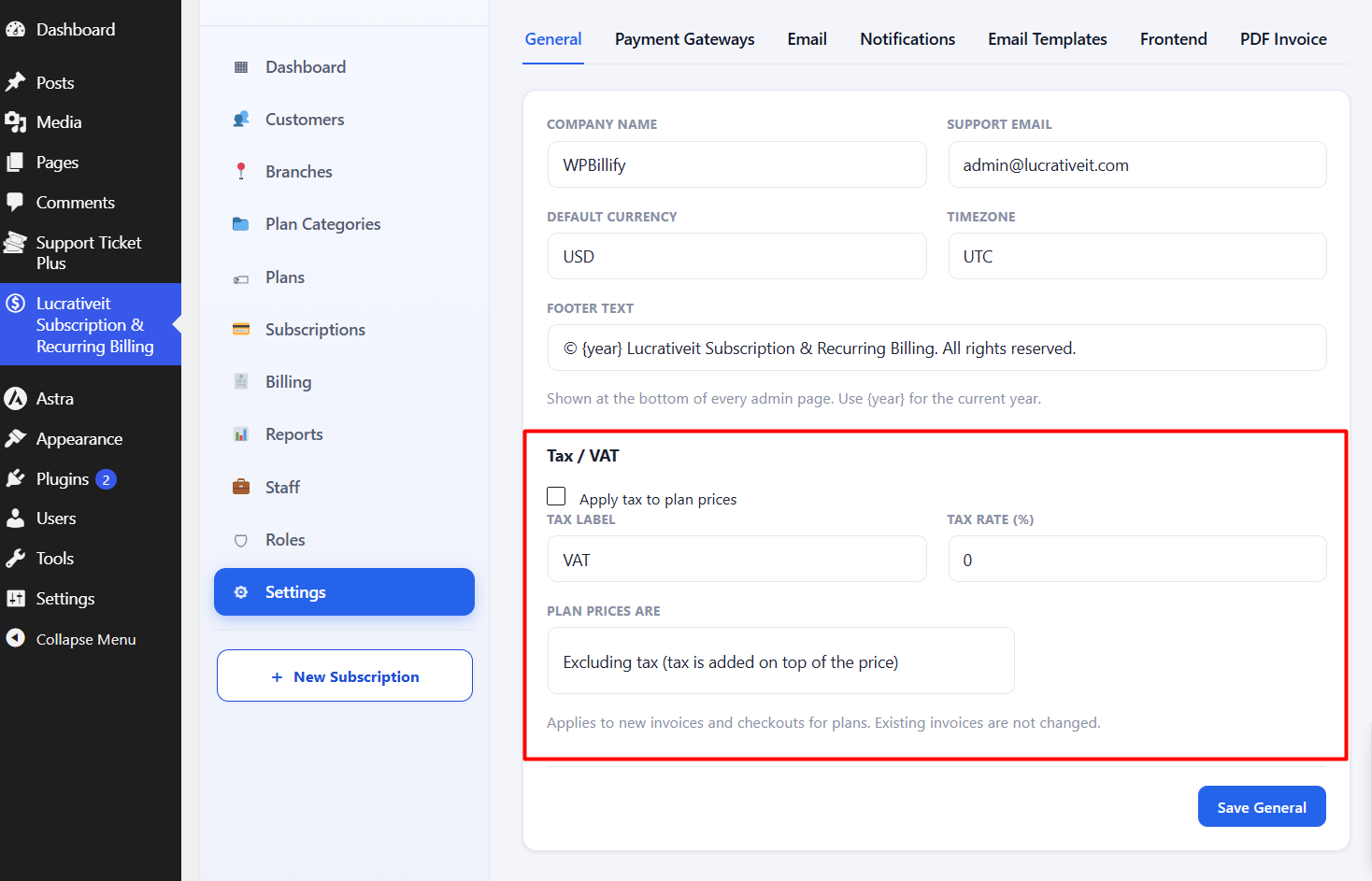Click the Plugins plug icon

click(x=16, y=479)
